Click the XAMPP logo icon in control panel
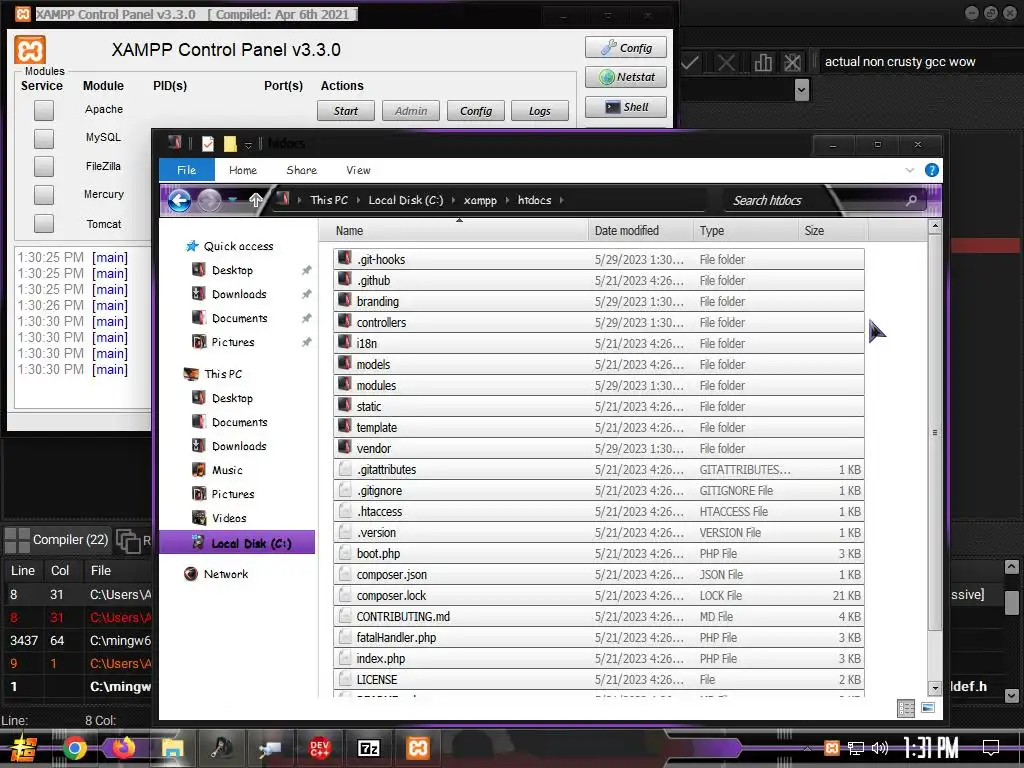 pos(30,50)
